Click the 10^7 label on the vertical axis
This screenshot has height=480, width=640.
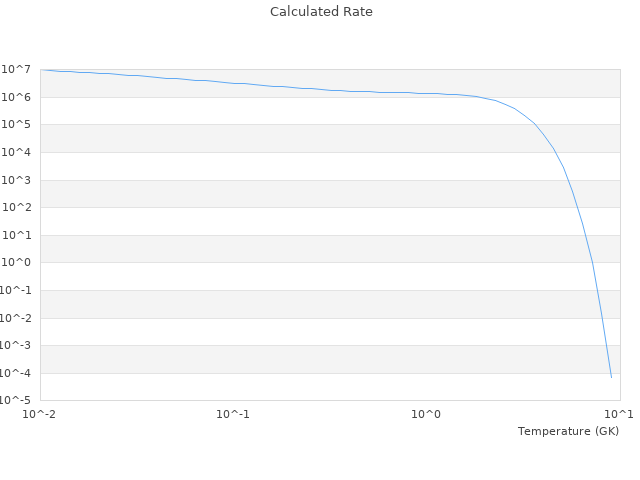click(18, 69)
